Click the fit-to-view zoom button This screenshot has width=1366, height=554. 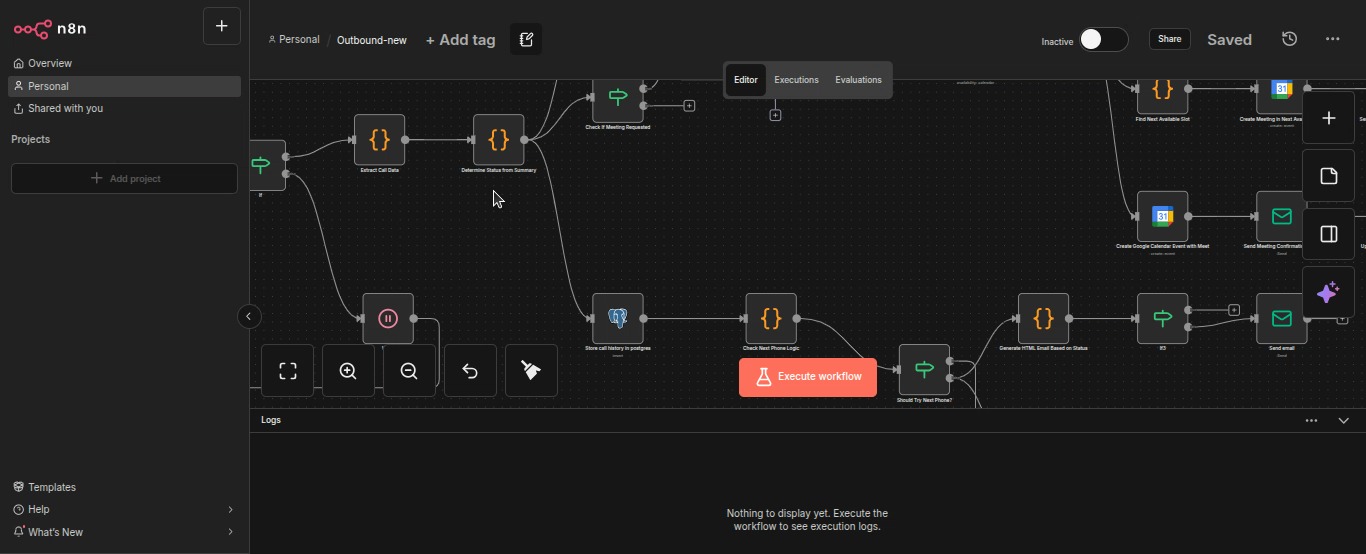(288, 371)
